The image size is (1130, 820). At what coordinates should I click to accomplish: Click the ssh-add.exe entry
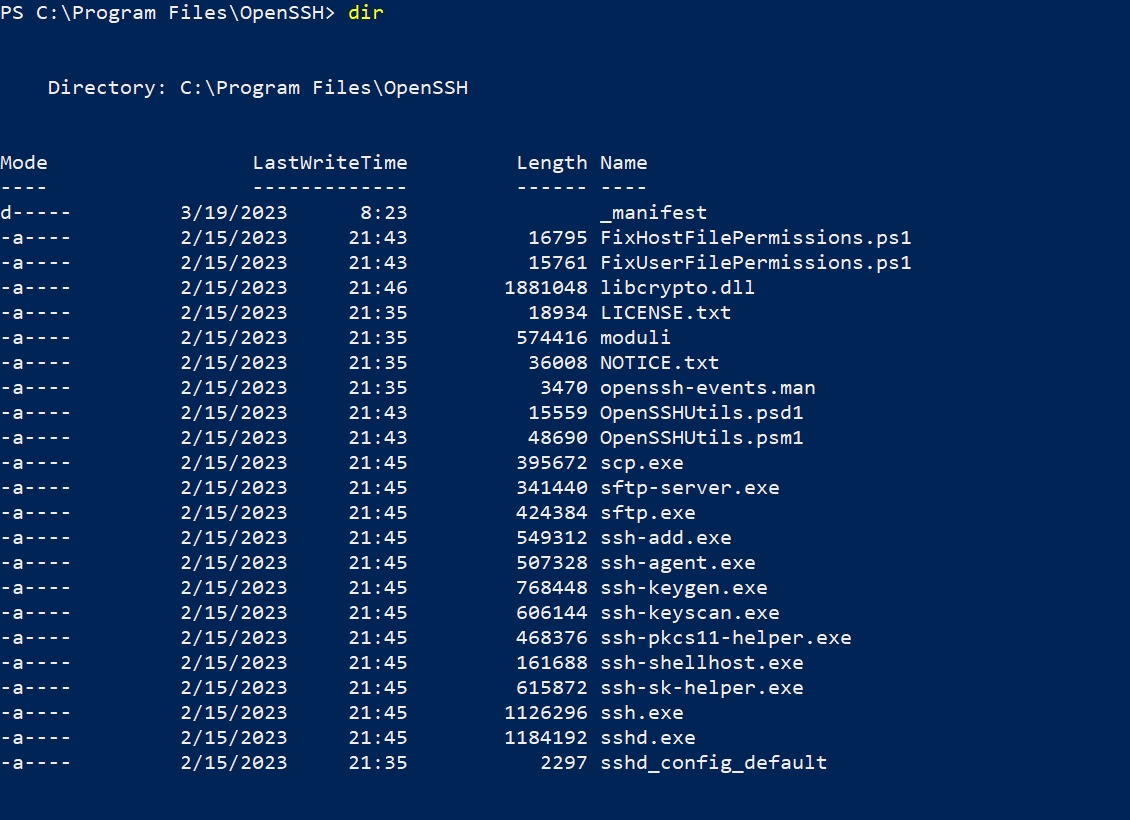665,538
